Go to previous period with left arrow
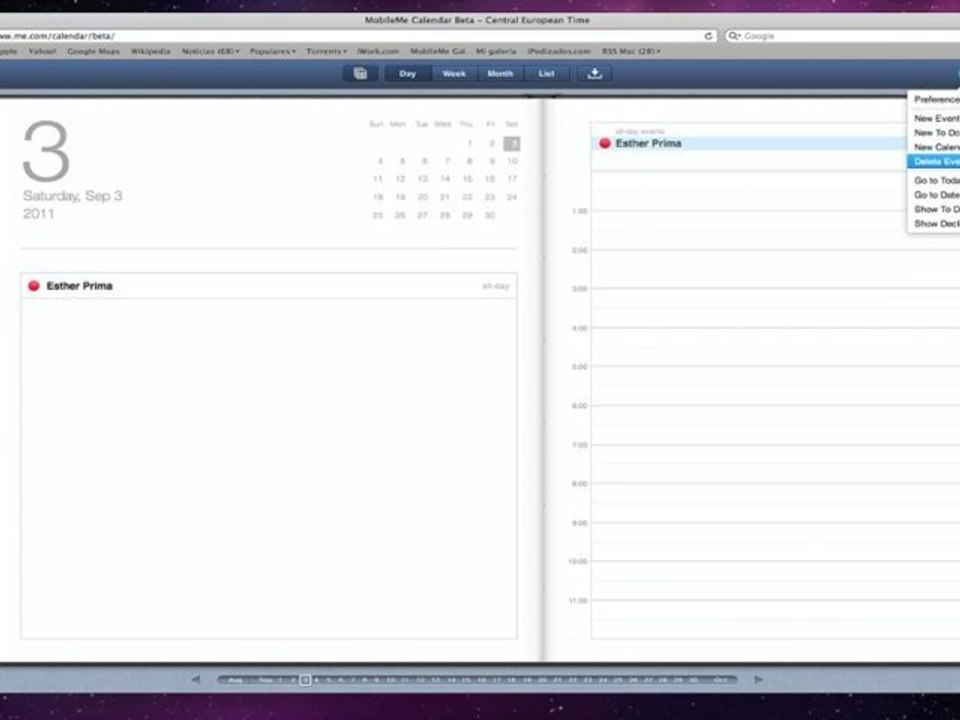This screenshot has height=720, width=960. [x=195, y=680]
